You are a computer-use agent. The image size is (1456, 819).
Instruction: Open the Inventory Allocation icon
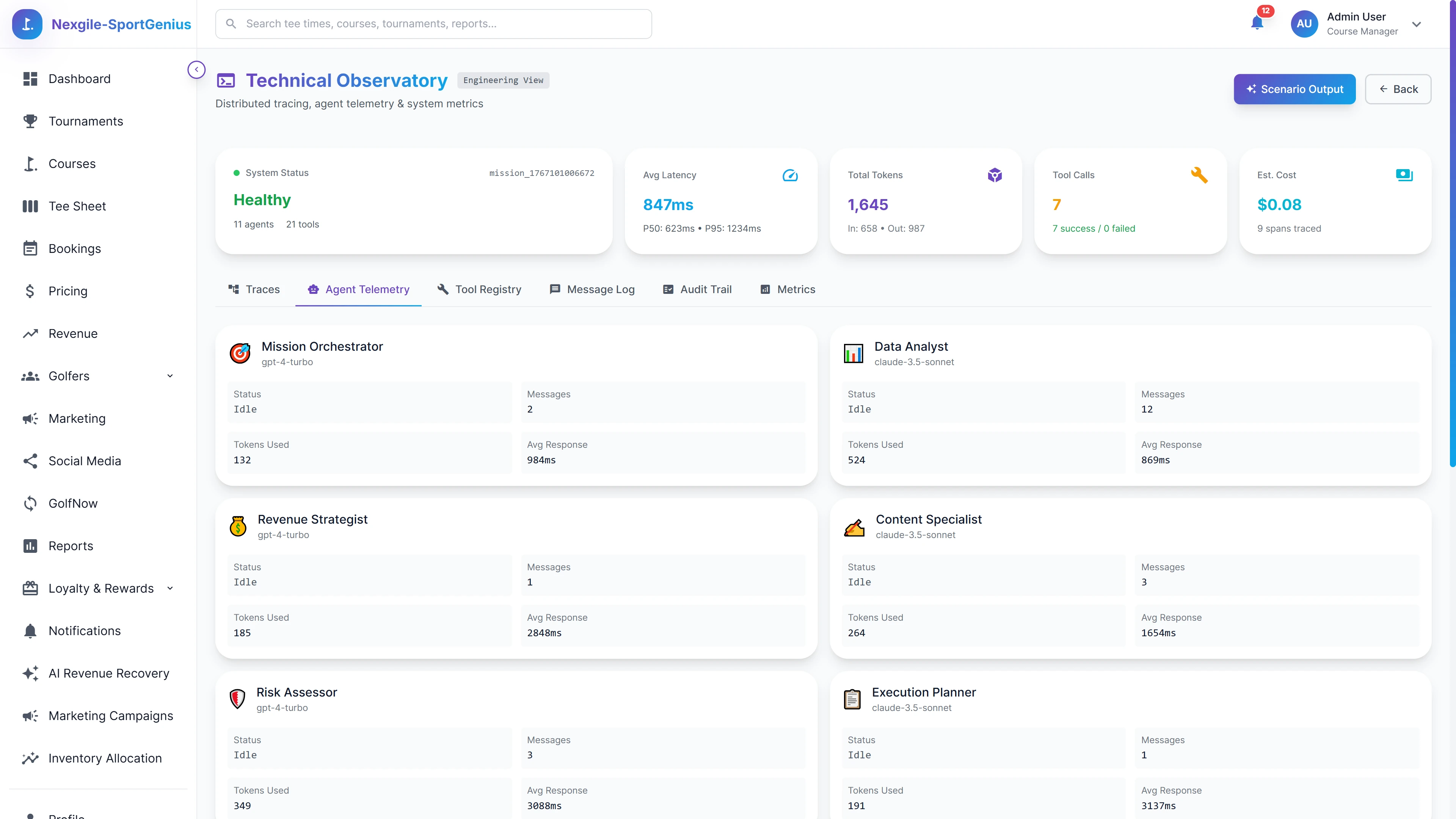click(x=30, y=758)
